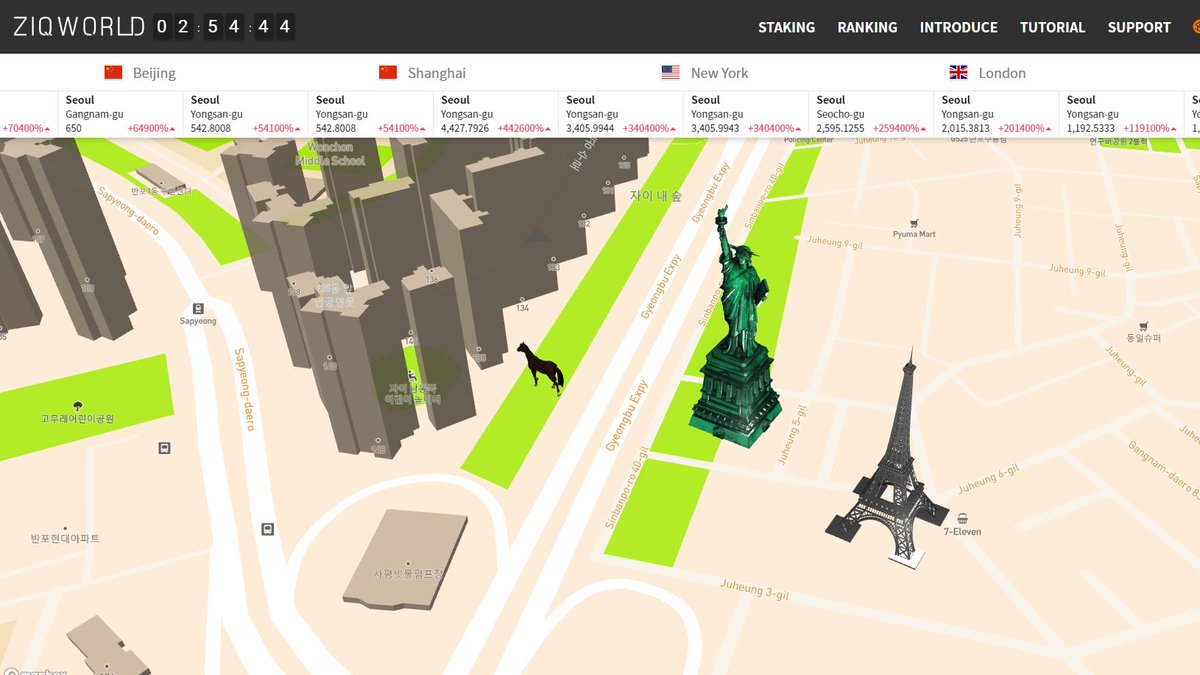The width and height of the screenshot is (1200, 675).
Task: Open the Seoul Gangnam-gu 650 ticker card
Action: click(120, 114)
